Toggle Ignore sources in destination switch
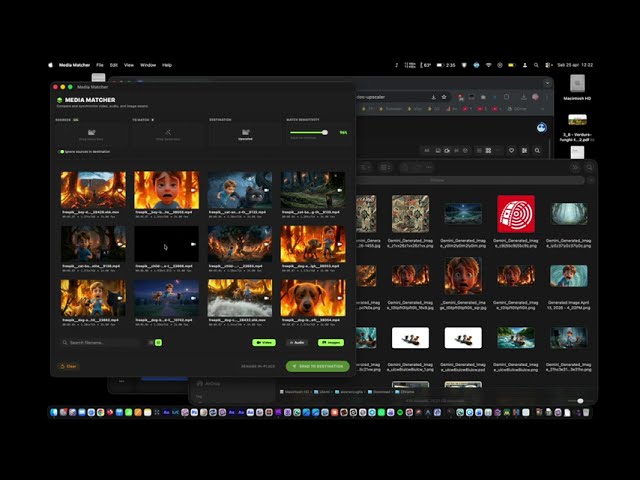Screen dimensions: 640x480 [62, 152]
